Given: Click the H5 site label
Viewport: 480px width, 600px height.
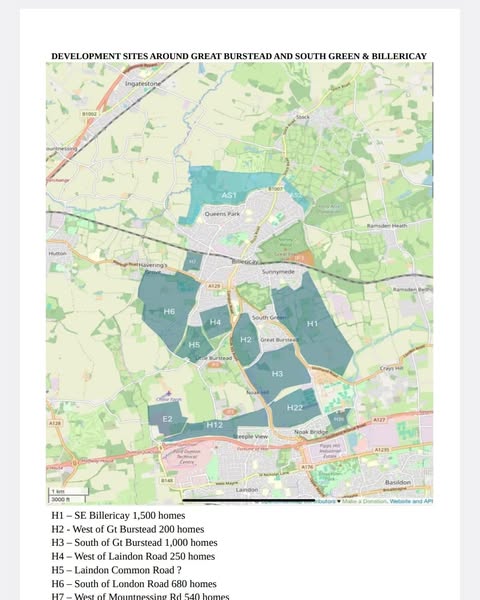Looking at the screenshot, I should [194, 345].
